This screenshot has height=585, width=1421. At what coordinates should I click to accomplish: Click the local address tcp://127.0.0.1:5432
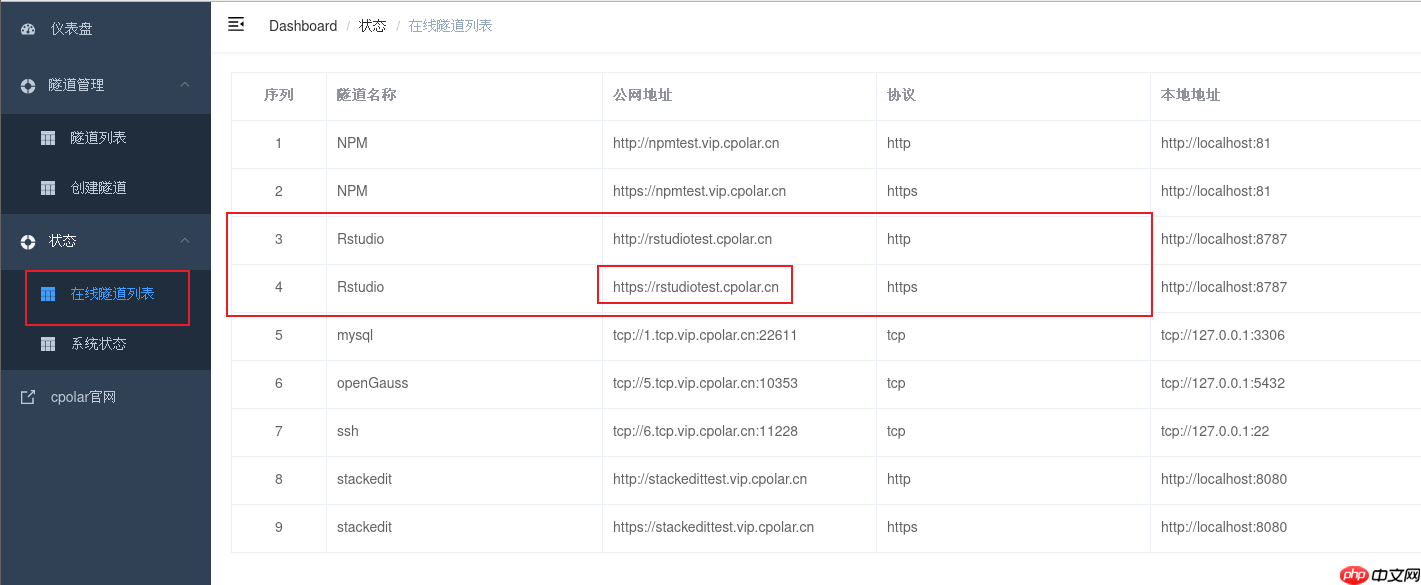[1223, 383]
